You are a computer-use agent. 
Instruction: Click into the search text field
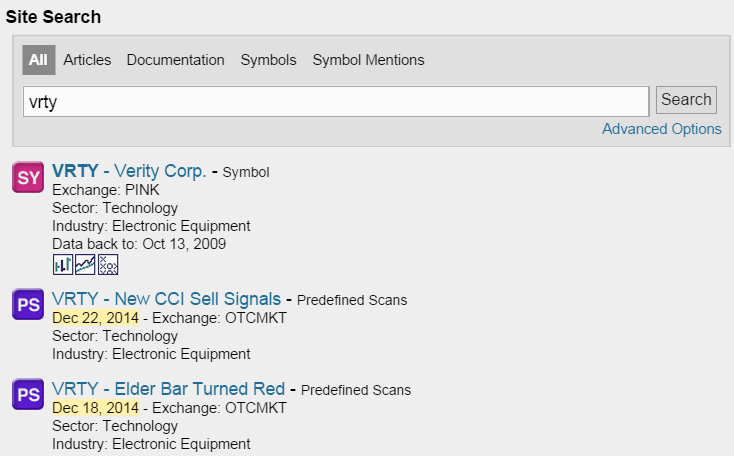(x=336, y=101)
